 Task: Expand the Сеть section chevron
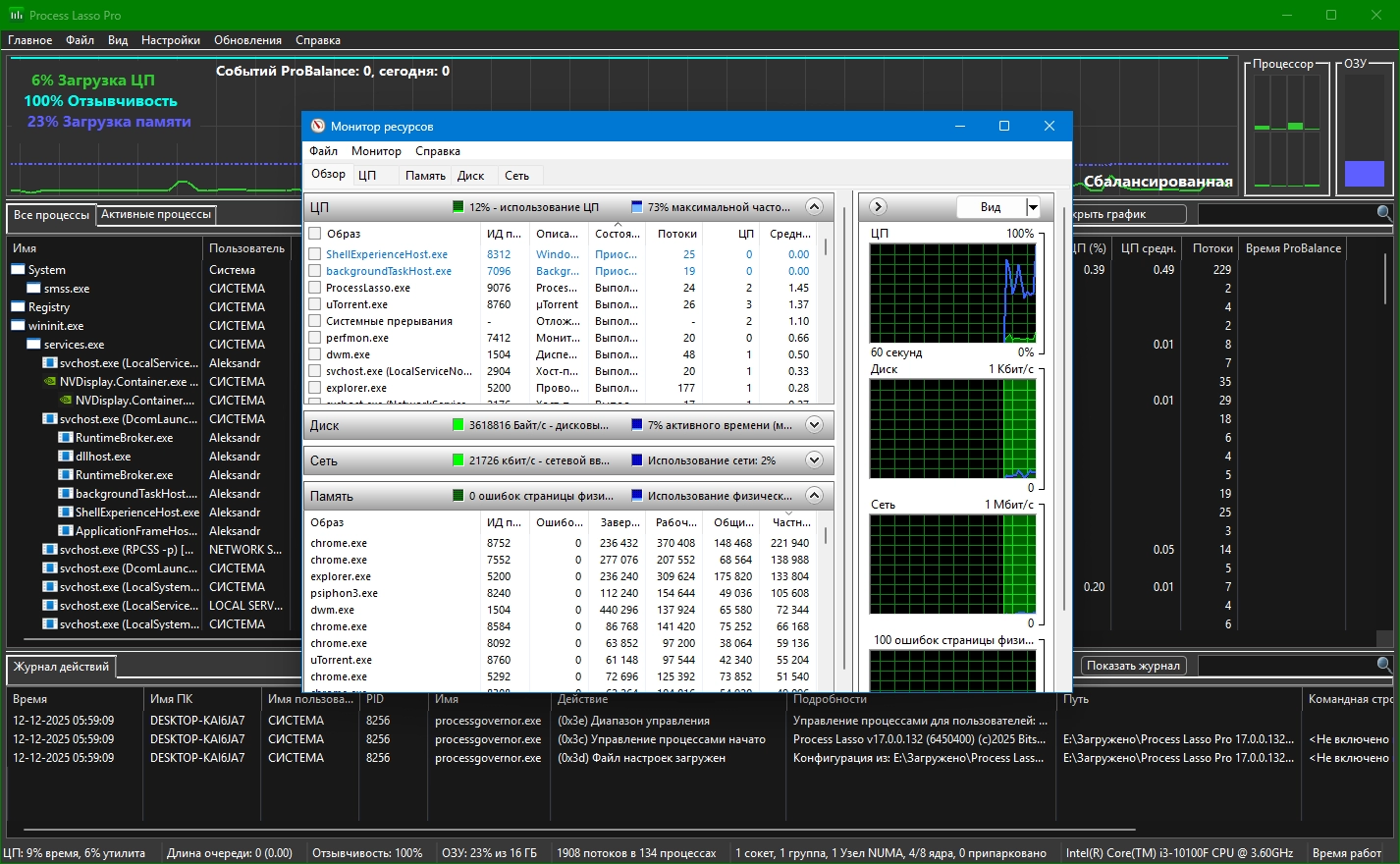coord(813,460)
